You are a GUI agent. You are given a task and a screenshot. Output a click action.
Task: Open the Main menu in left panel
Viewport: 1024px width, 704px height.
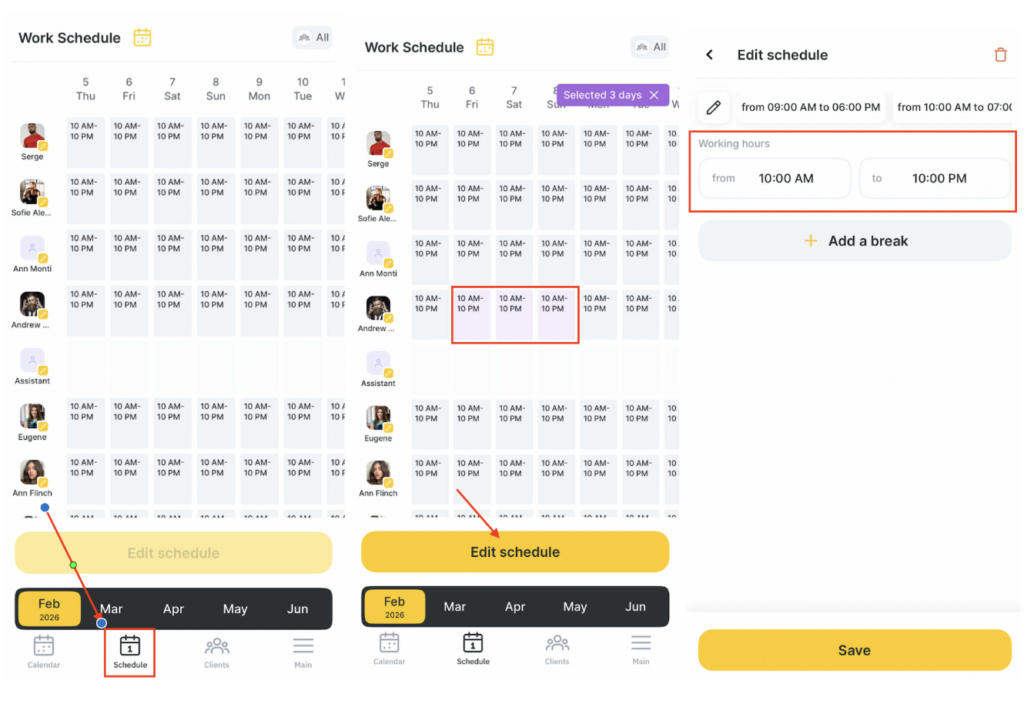[303, 652]
